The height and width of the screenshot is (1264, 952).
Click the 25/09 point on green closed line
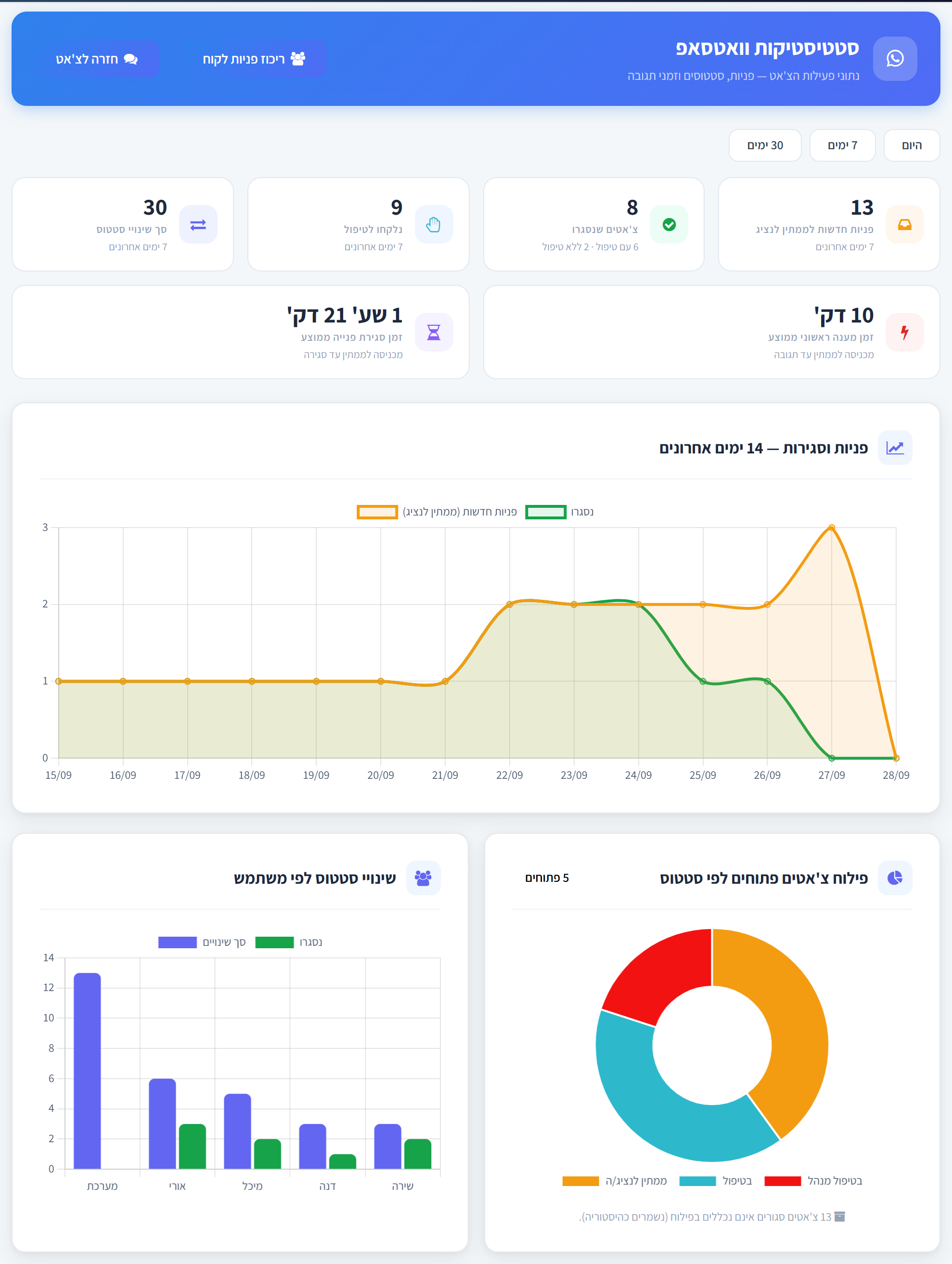point(703,681)
